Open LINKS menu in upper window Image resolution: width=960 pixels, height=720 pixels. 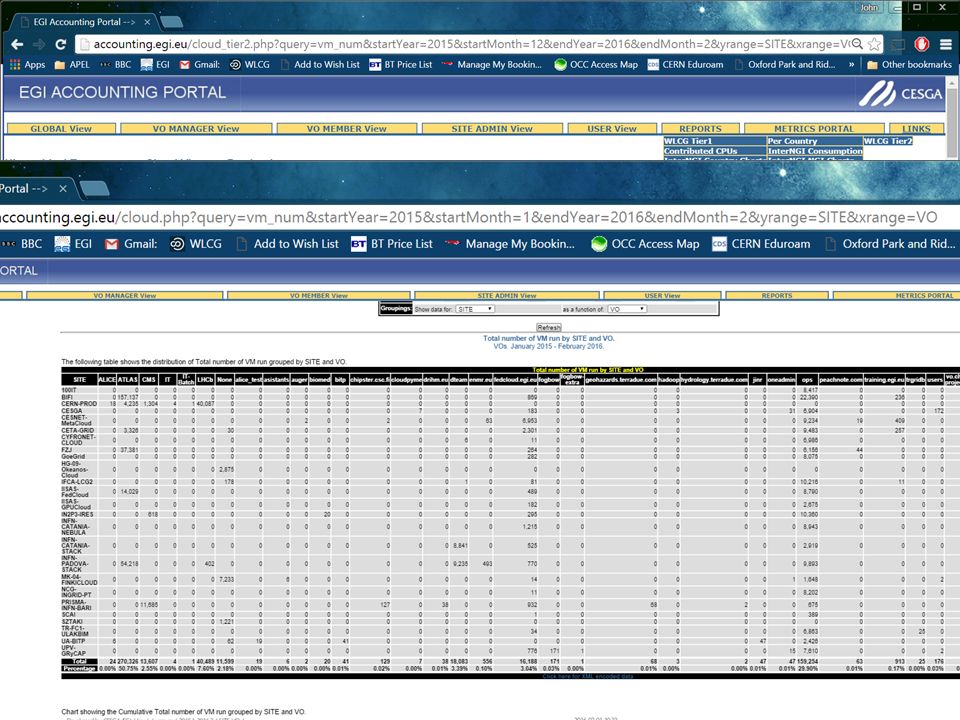coord(917,129)
